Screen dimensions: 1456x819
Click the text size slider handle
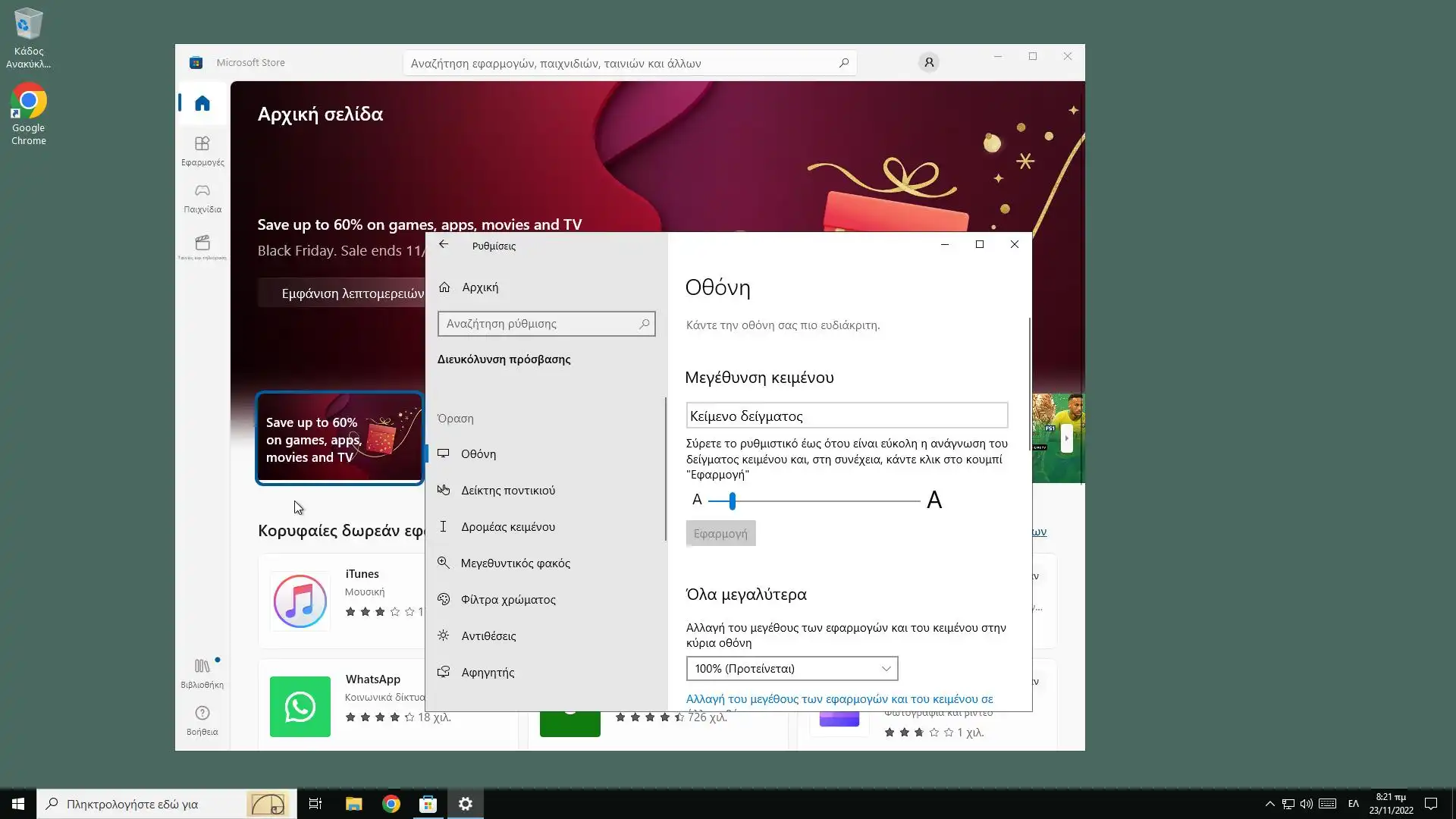click(x=732, y=500)
